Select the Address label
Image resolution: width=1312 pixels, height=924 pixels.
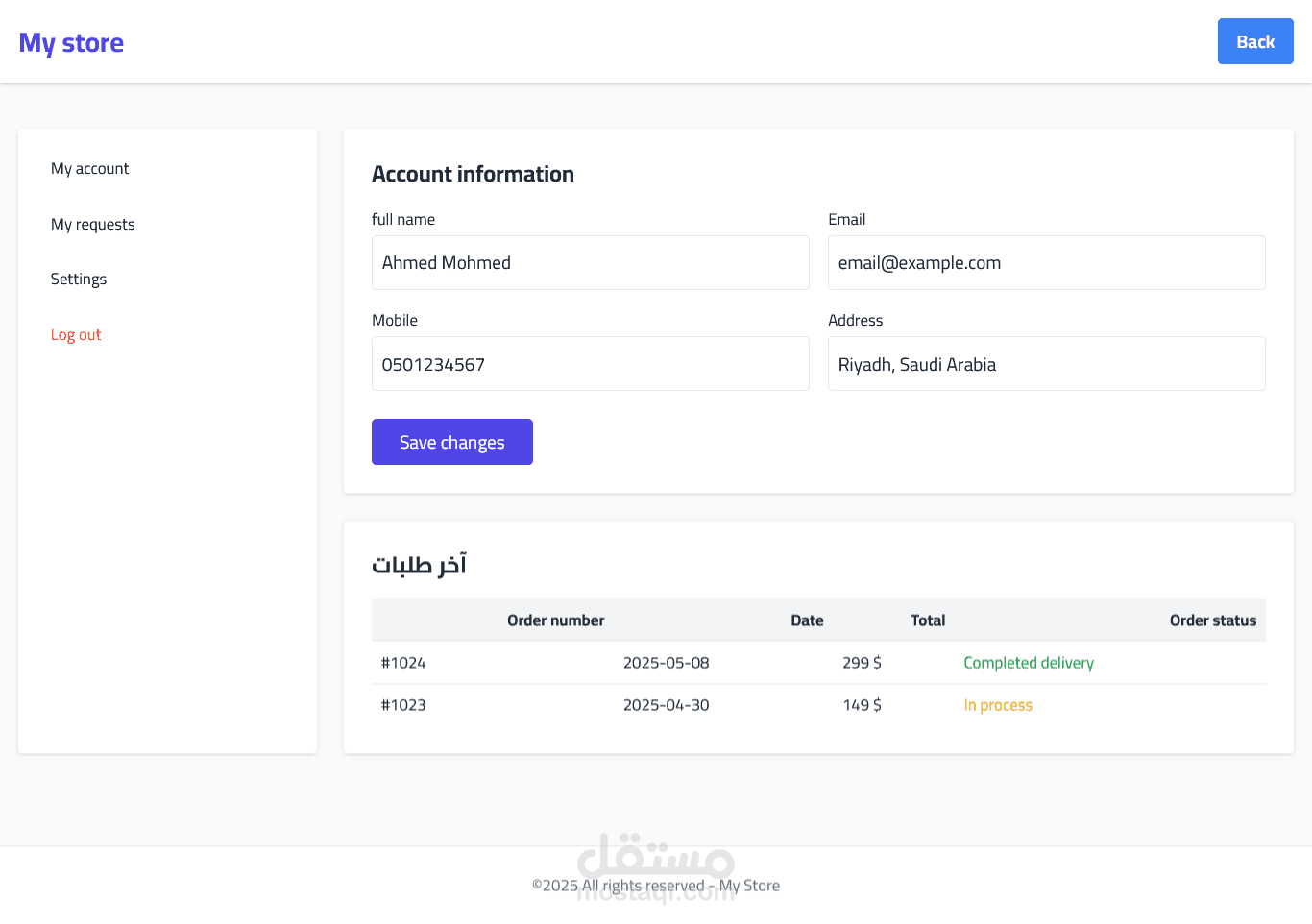855,320
